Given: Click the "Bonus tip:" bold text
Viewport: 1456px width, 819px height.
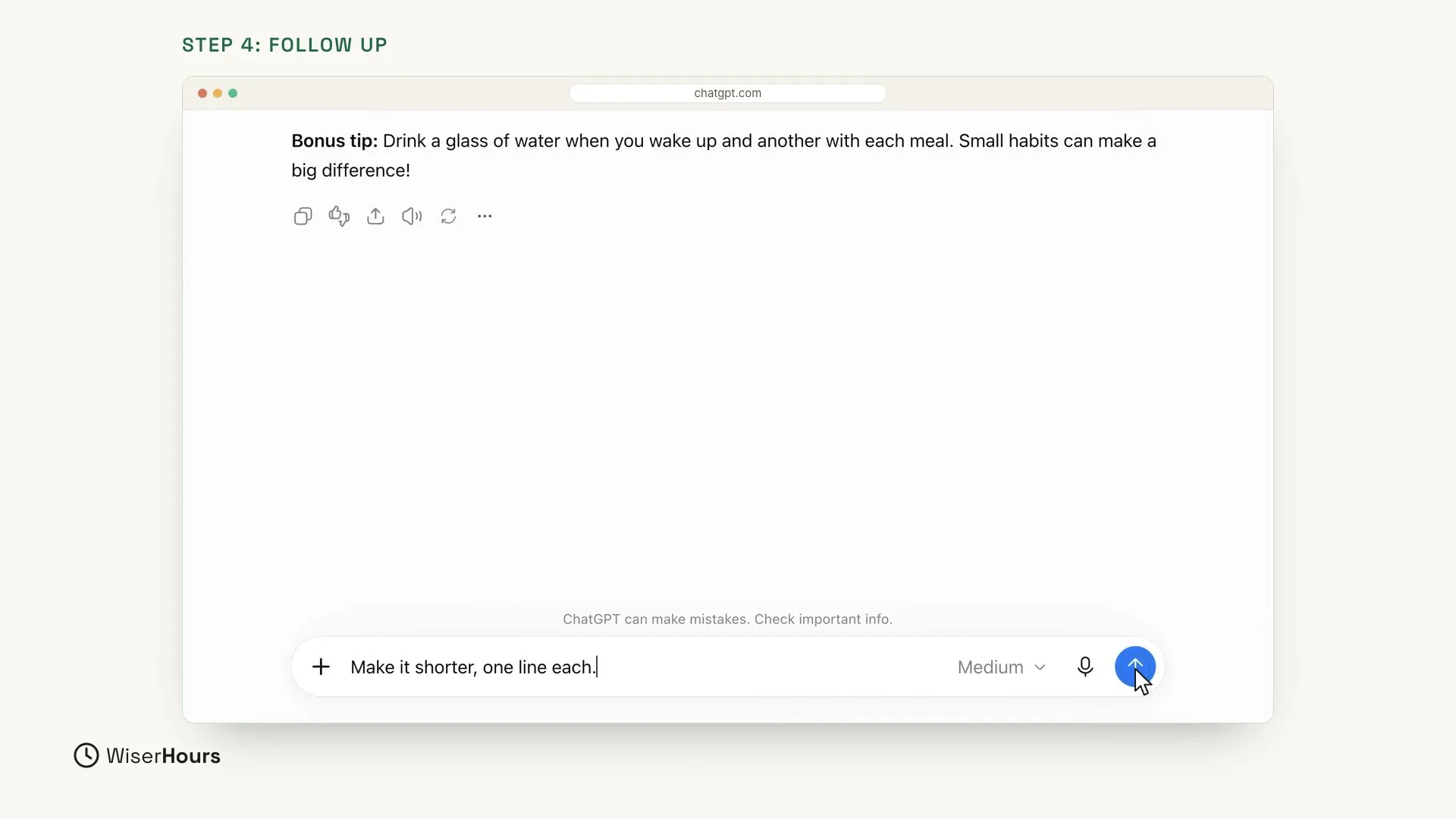Looking at the screenshot, I should (x=334, y=141).
